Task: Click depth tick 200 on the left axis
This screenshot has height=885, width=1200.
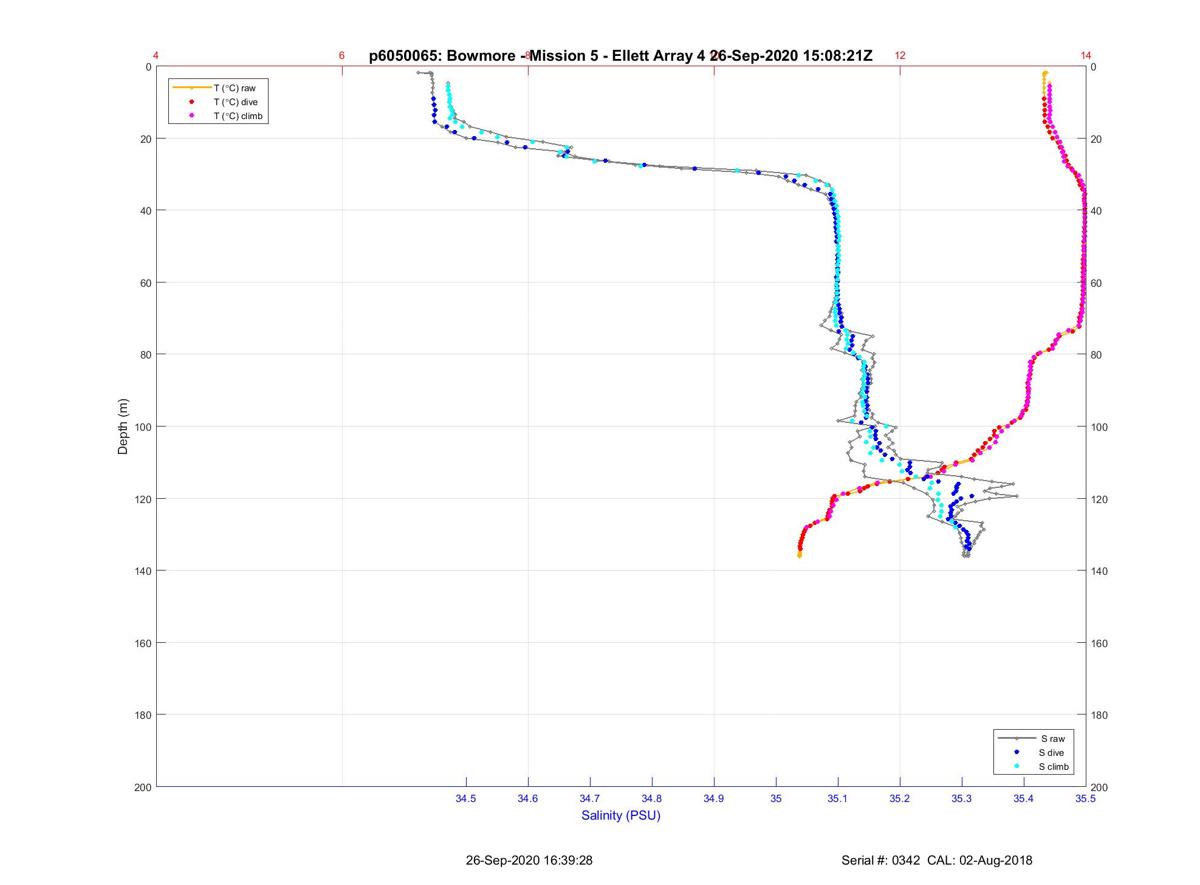Action: [142, 787]
